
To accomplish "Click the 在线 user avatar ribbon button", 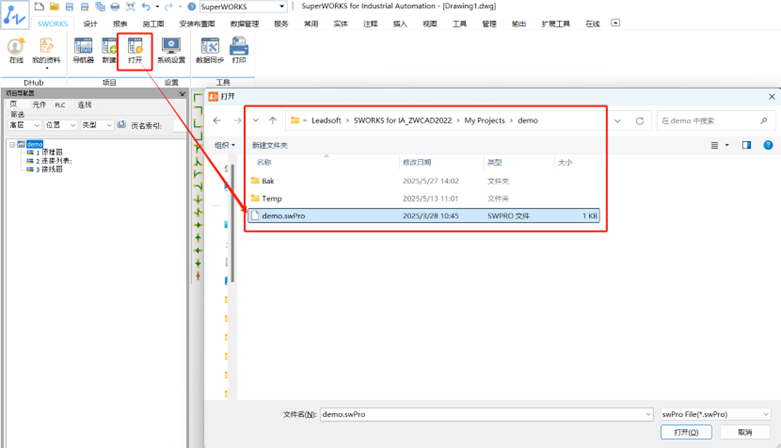I will pyautogui.click(x=16, y=50).
